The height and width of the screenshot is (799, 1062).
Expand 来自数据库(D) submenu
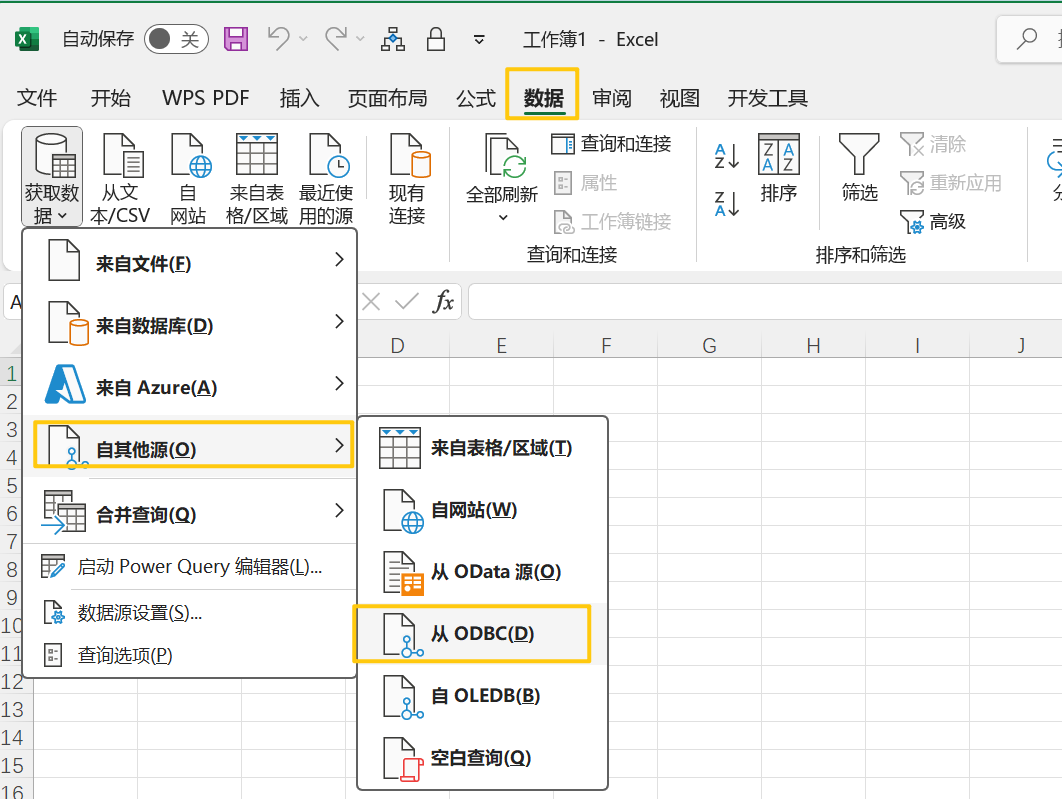[190, 324]
